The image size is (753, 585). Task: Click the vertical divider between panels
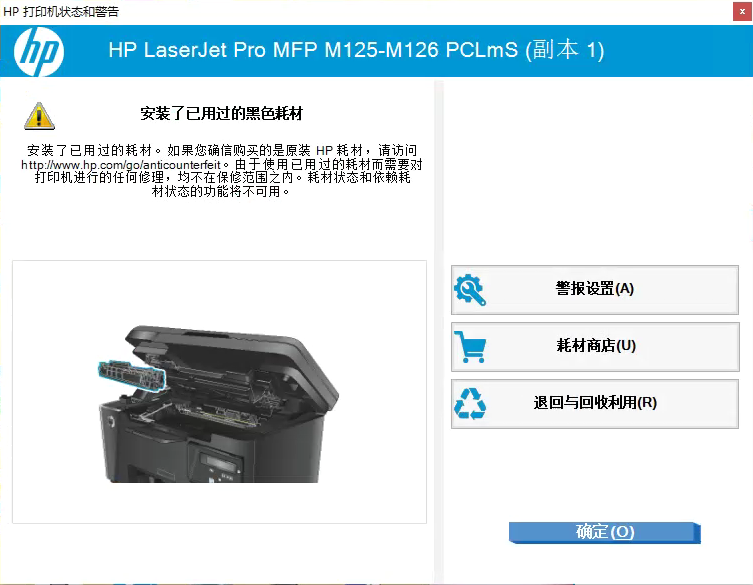pos(438,331)
